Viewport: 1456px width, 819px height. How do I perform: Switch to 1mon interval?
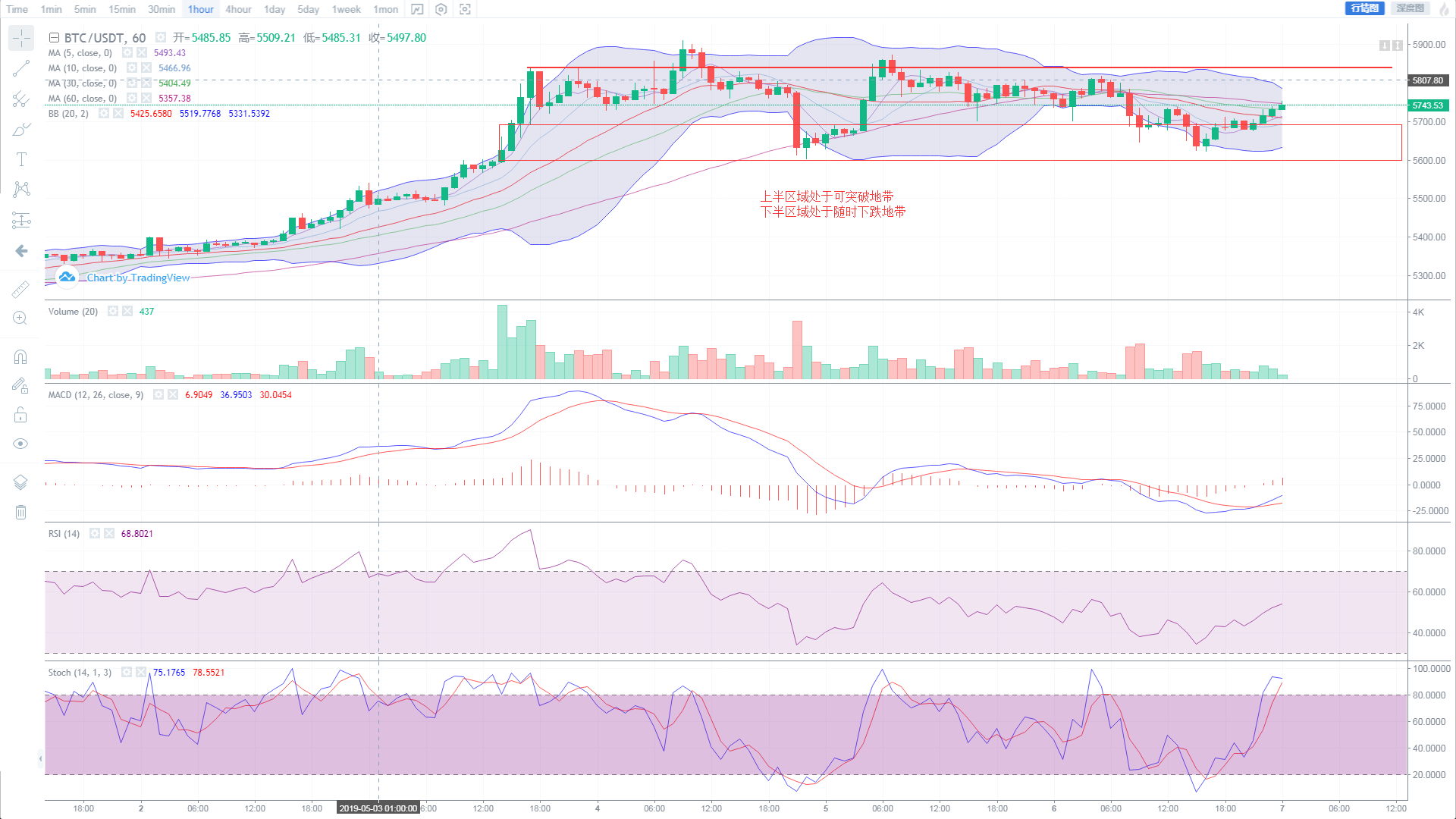pos(386,9)
